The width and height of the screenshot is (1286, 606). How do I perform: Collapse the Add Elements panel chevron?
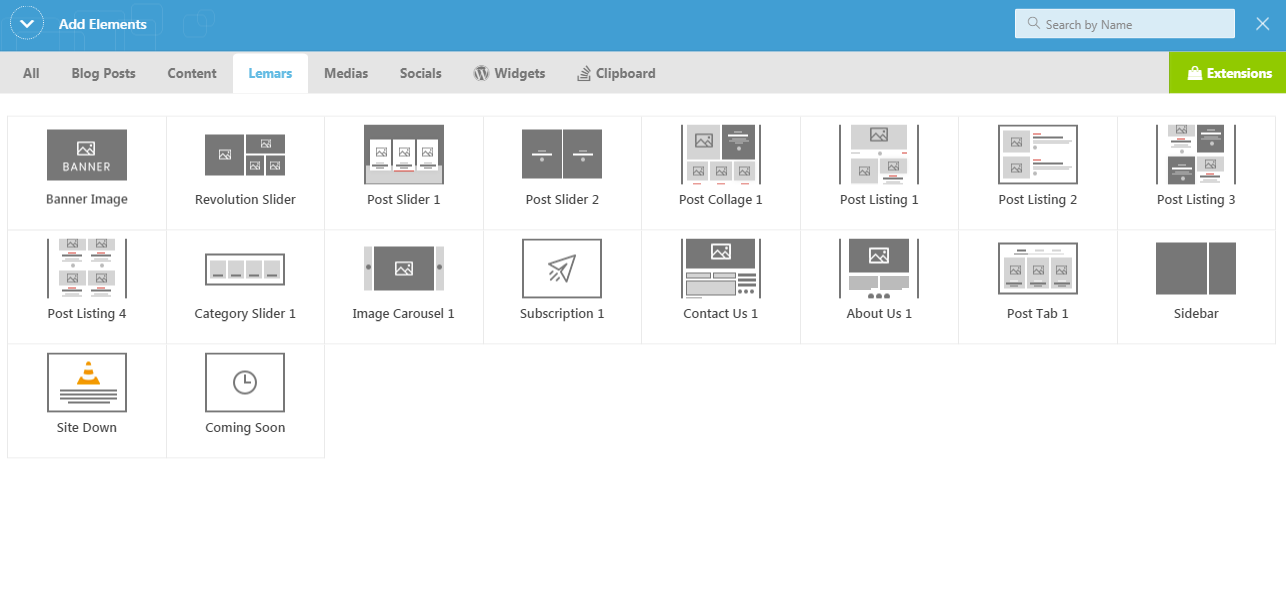26,24
